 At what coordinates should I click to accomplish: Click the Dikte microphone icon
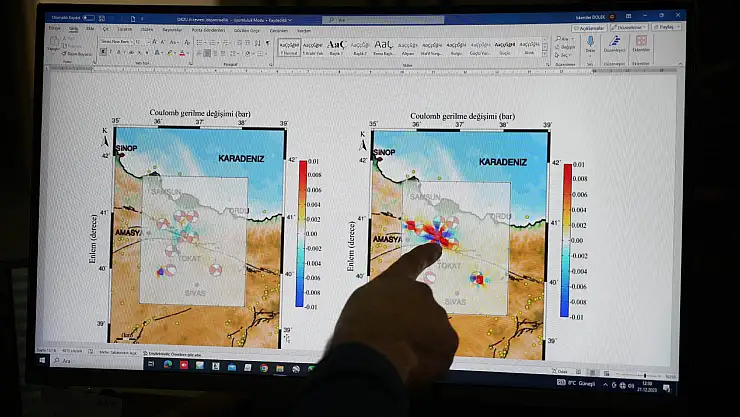589,44
